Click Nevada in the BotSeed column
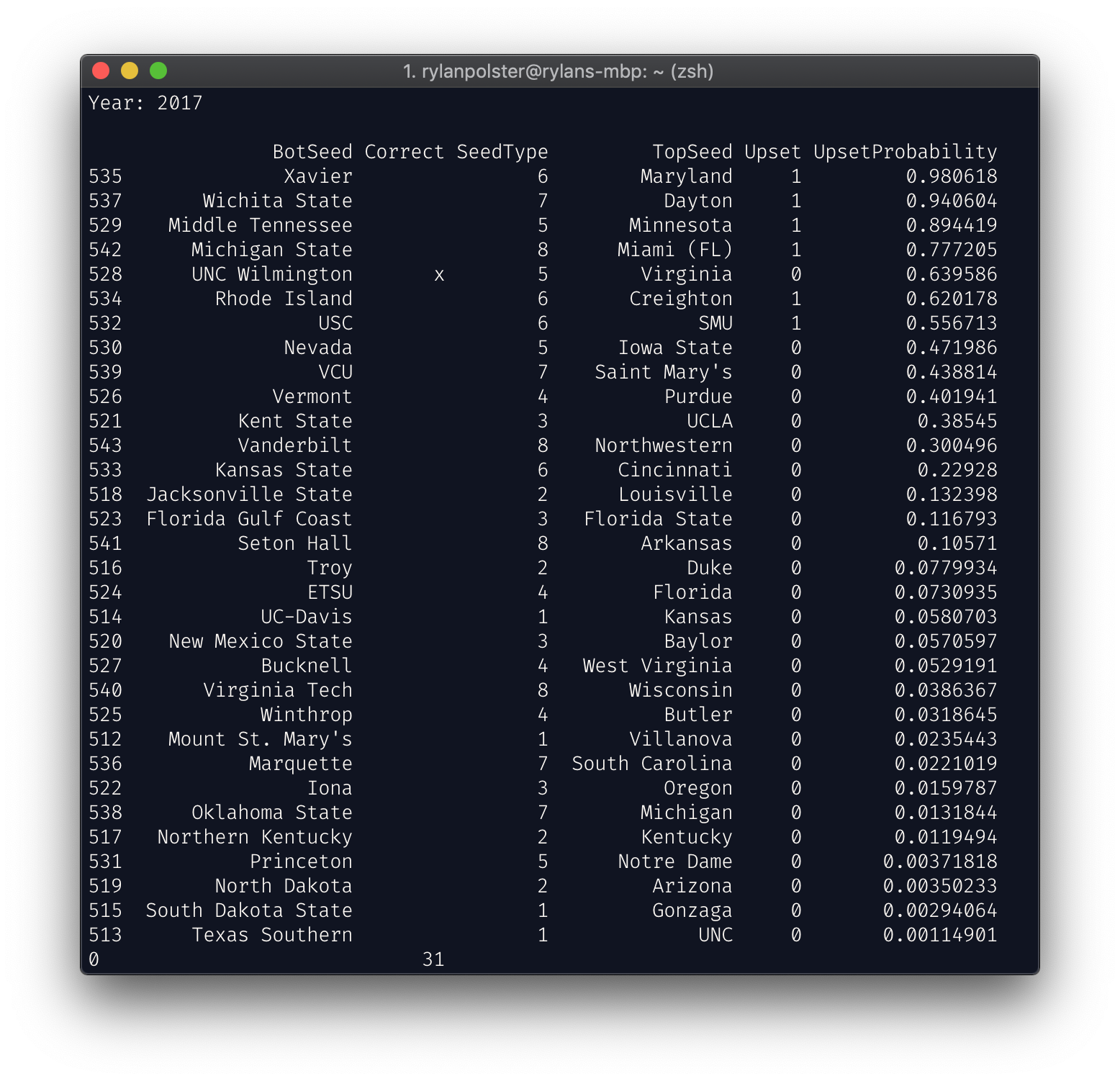This screenshot has width=1120, height=1081. pos(318,348)
